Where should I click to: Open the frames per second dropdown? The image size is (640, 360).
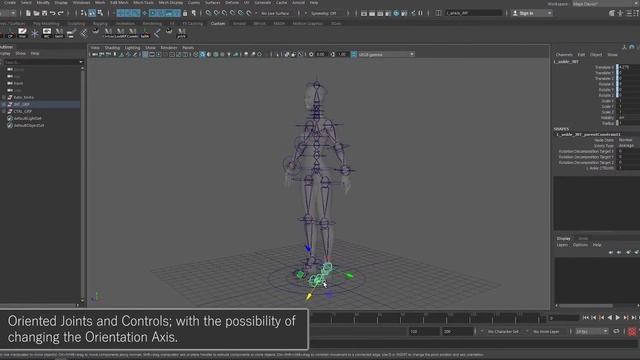pos(591,332)
